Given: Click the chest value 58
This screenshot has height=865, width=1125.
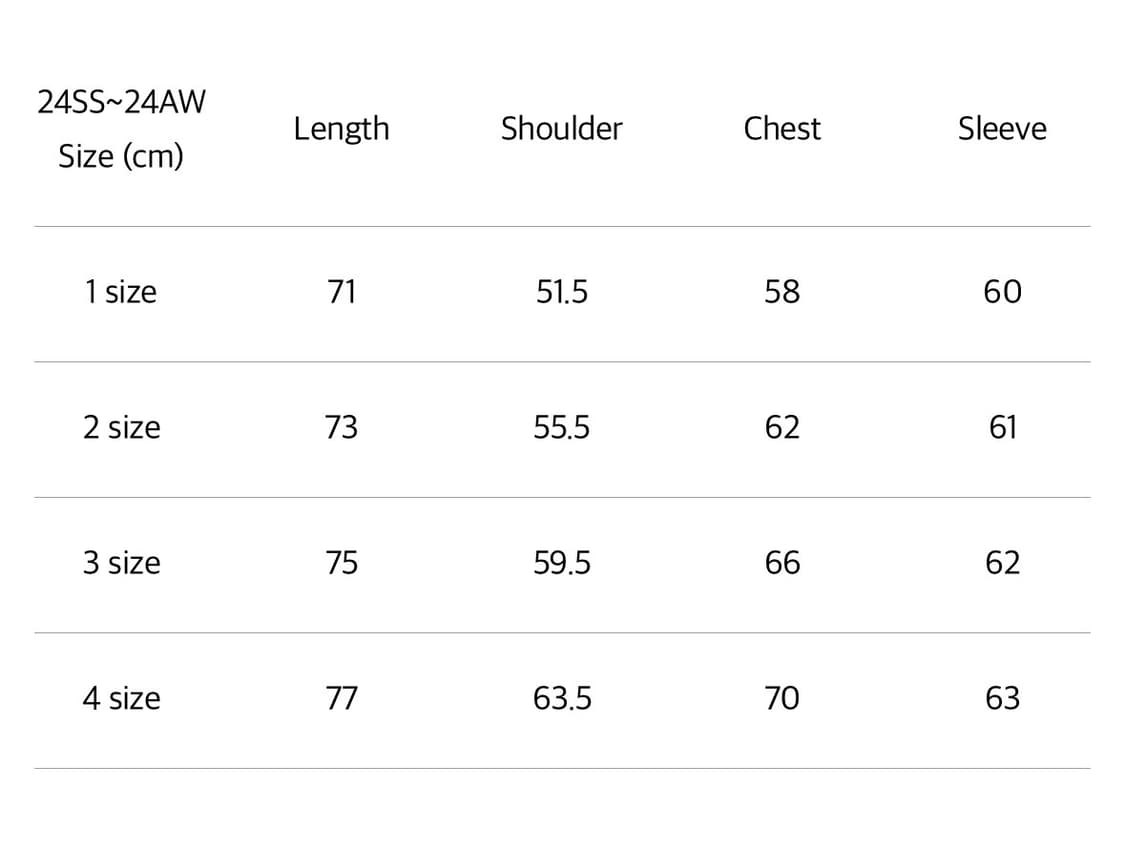Looking at the screenshot, I should click(x=782, y=292).
